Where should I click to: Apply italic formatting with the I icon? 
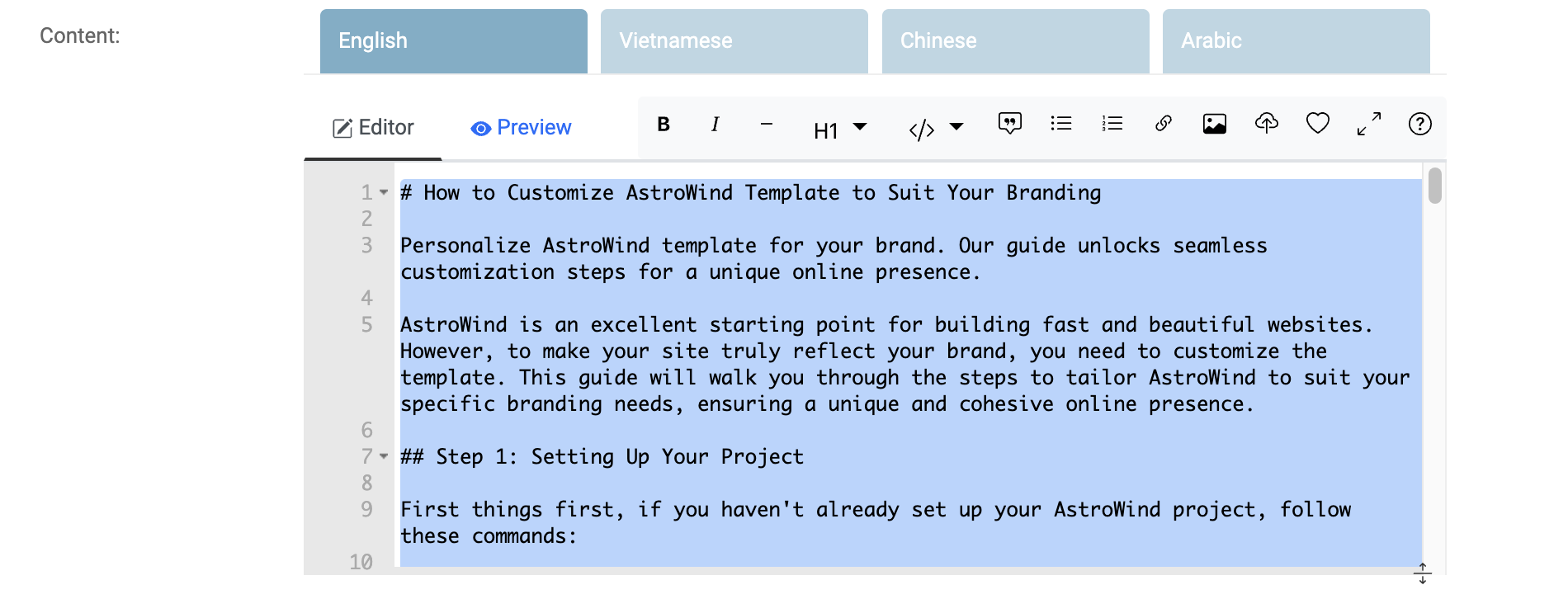click(x=715, y=125)
